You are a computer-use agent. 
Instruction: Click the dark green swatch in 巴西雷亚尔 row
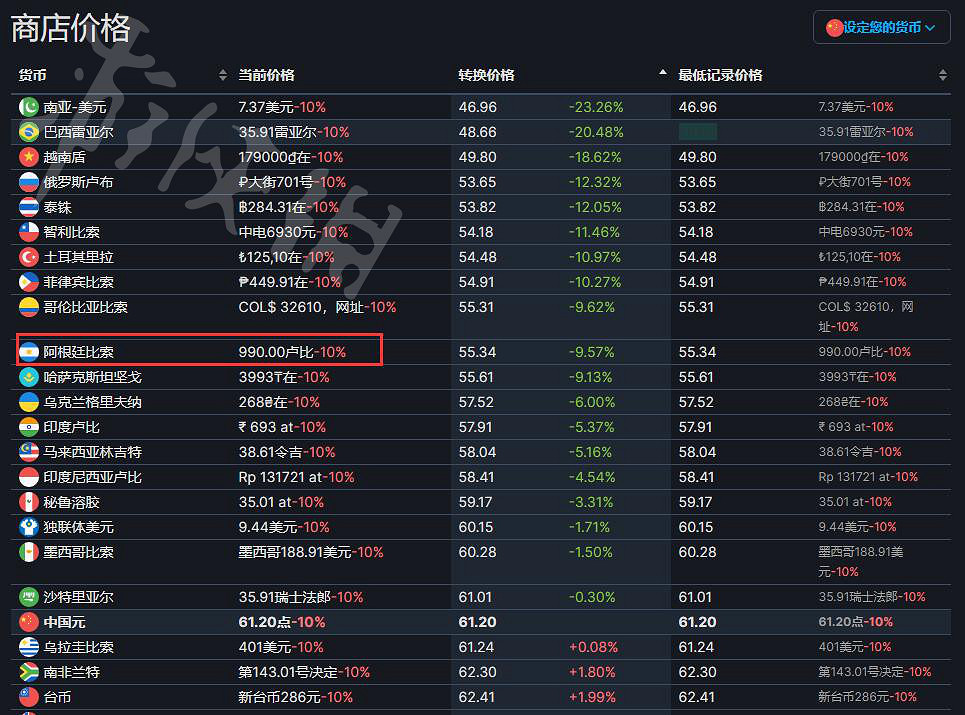(697, 132)
